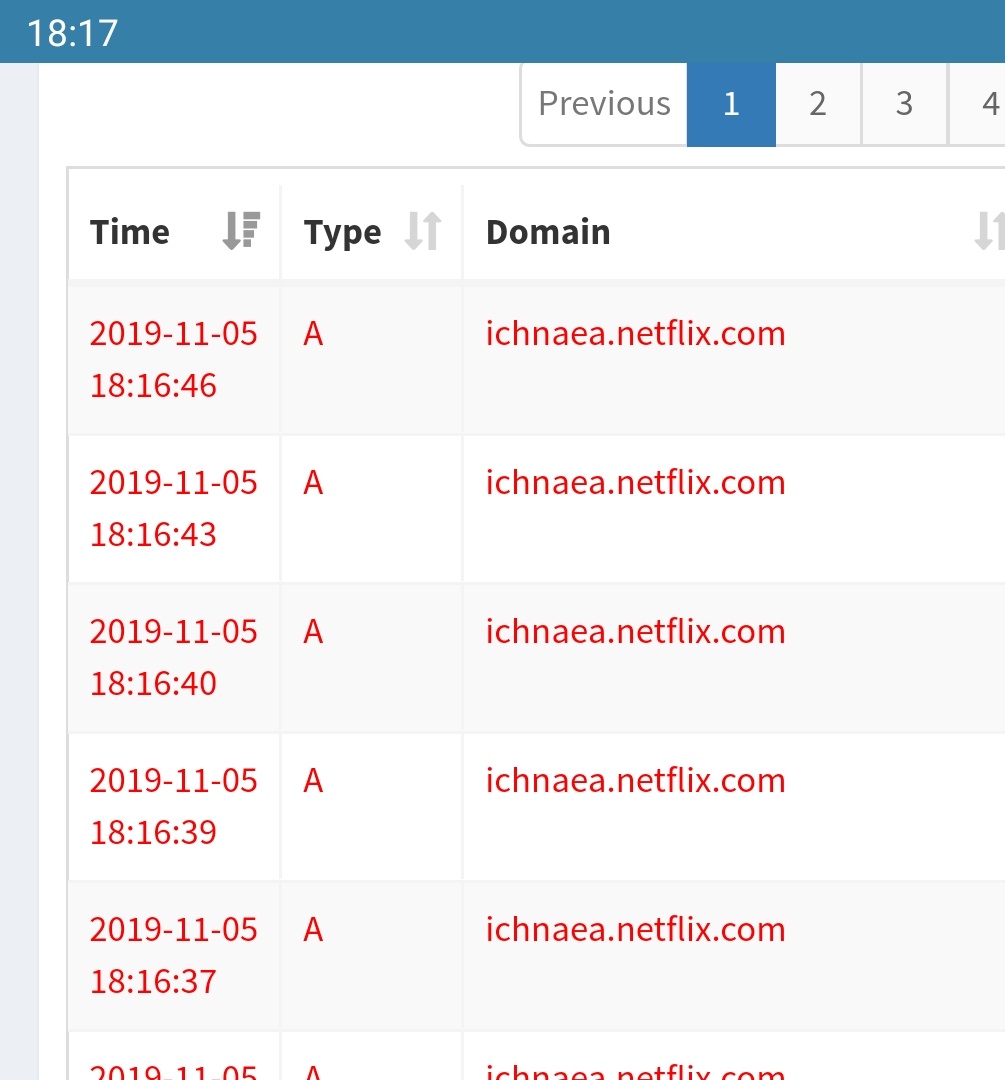This screenshot has width=1005, height=1080.
Task: Click the Type column header text
Action: click(342, 232)
